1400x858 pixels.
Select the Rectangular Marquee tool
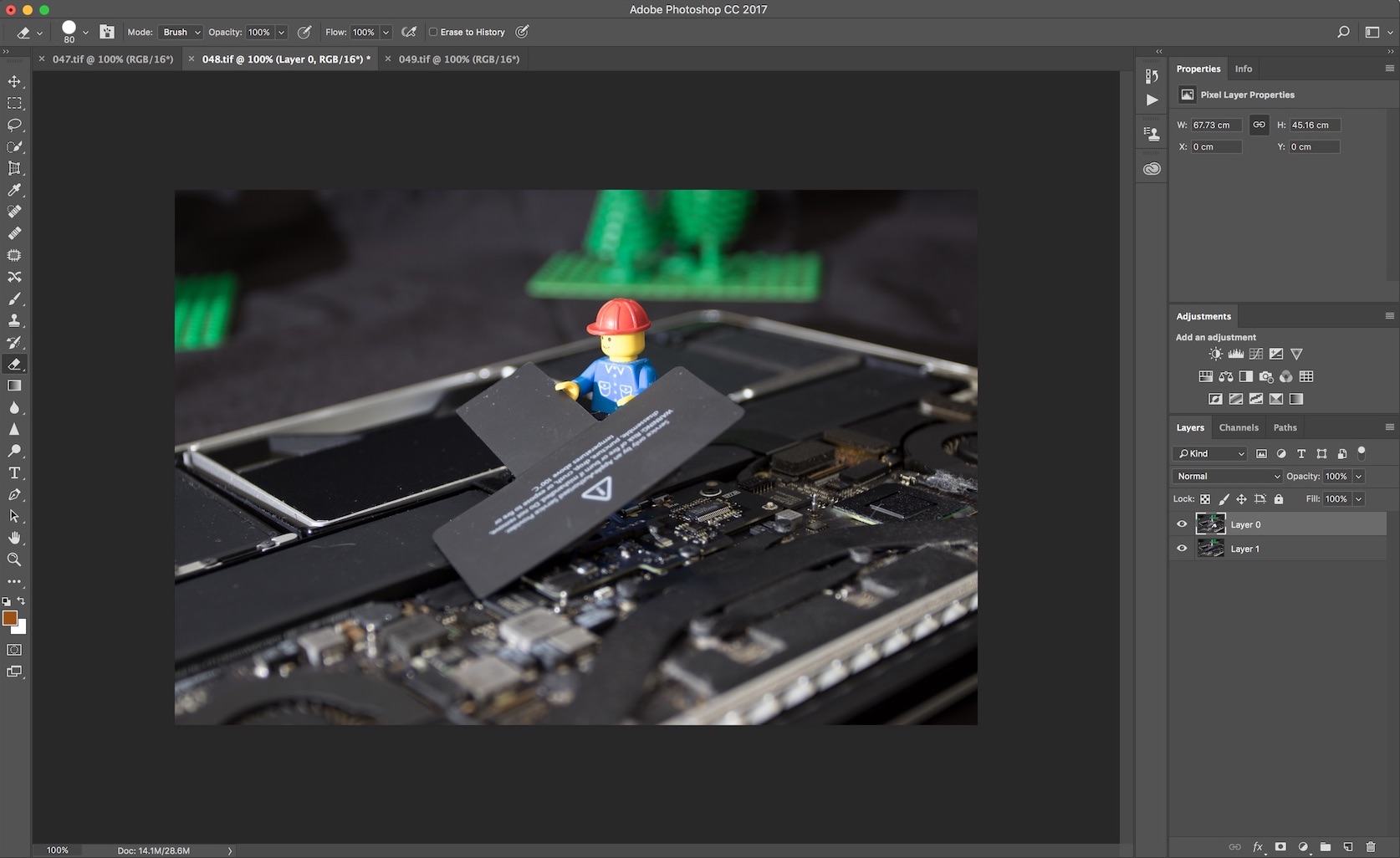click(x=14, y=103)
